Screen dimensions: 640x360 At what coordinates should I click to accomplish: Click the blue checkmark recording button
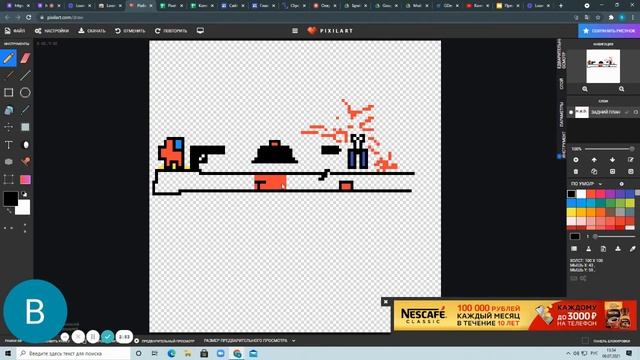pyautogui.click(x=108, y=337)
